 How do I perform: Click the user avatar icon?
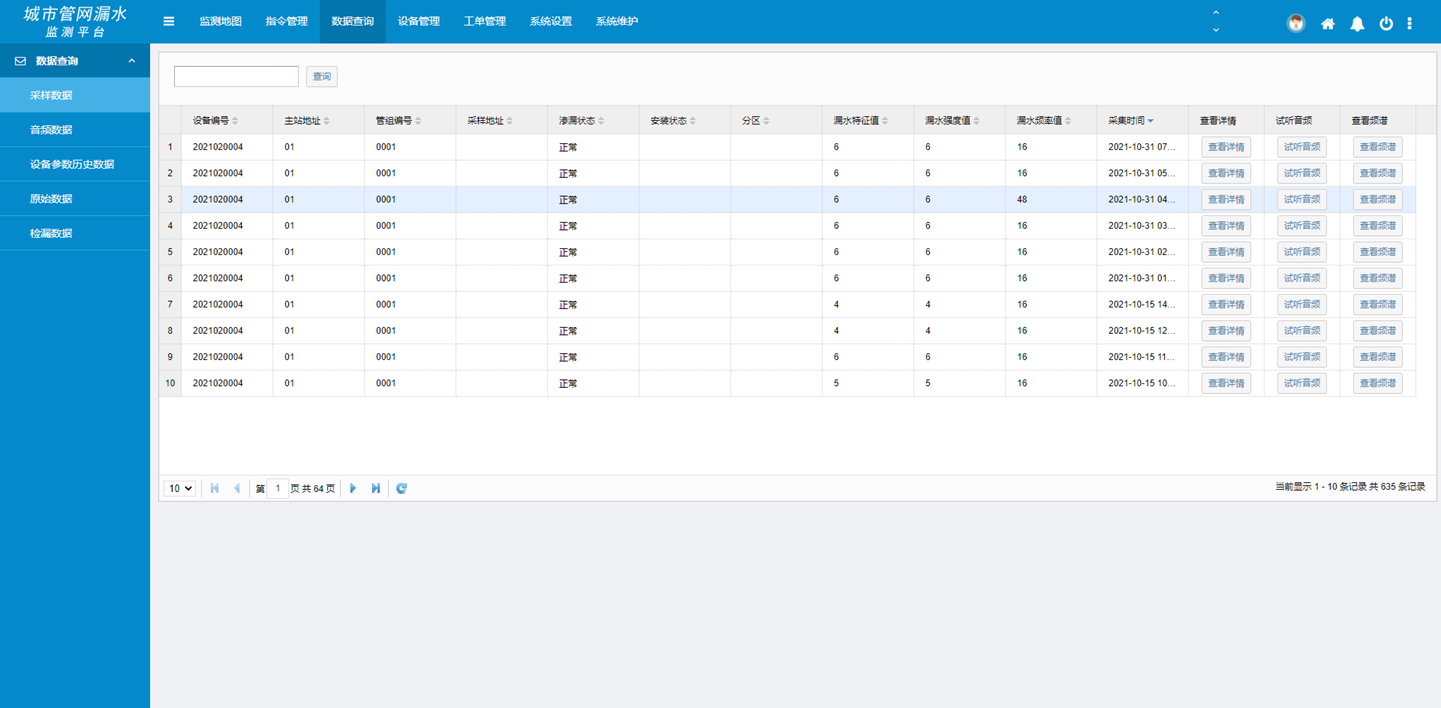click(x=1296, y=24)
